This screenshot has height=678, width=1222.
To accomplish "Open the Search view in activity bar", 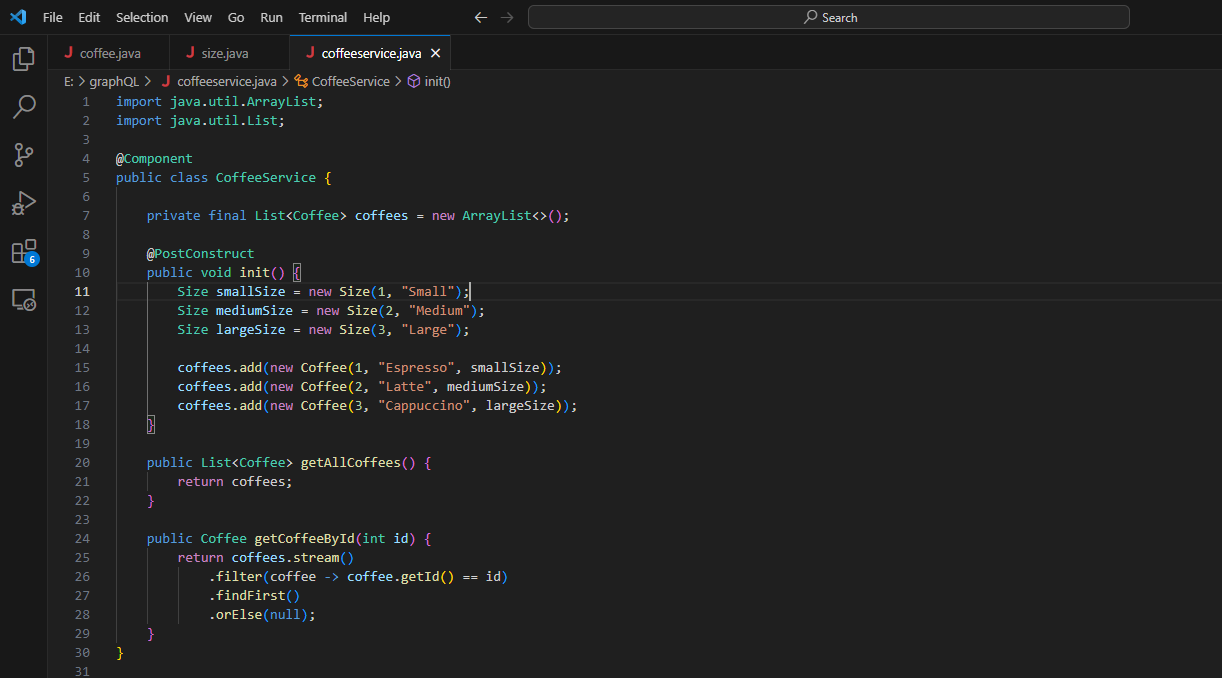I will [24, 107].
